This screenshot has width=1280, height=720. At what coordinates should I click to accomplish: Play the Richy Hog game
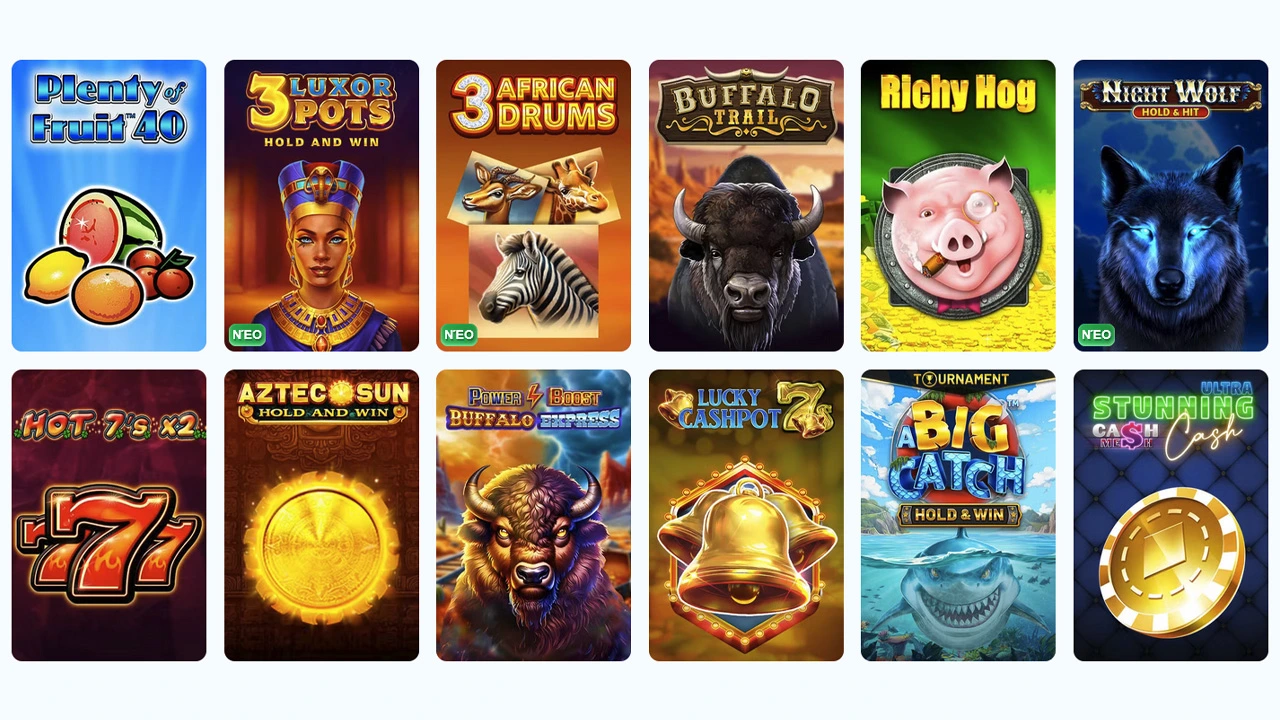click(x=958, y=205)
